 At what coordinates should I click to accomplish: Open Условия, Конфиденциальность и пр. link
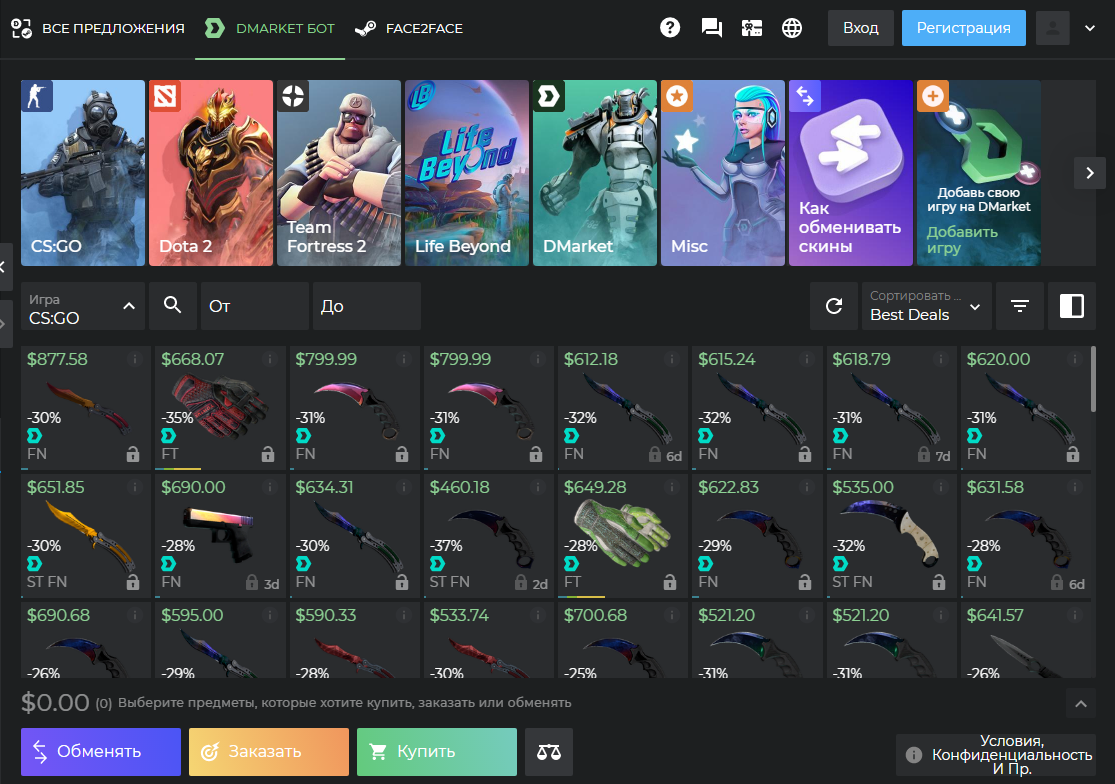(x=996, y=755)
